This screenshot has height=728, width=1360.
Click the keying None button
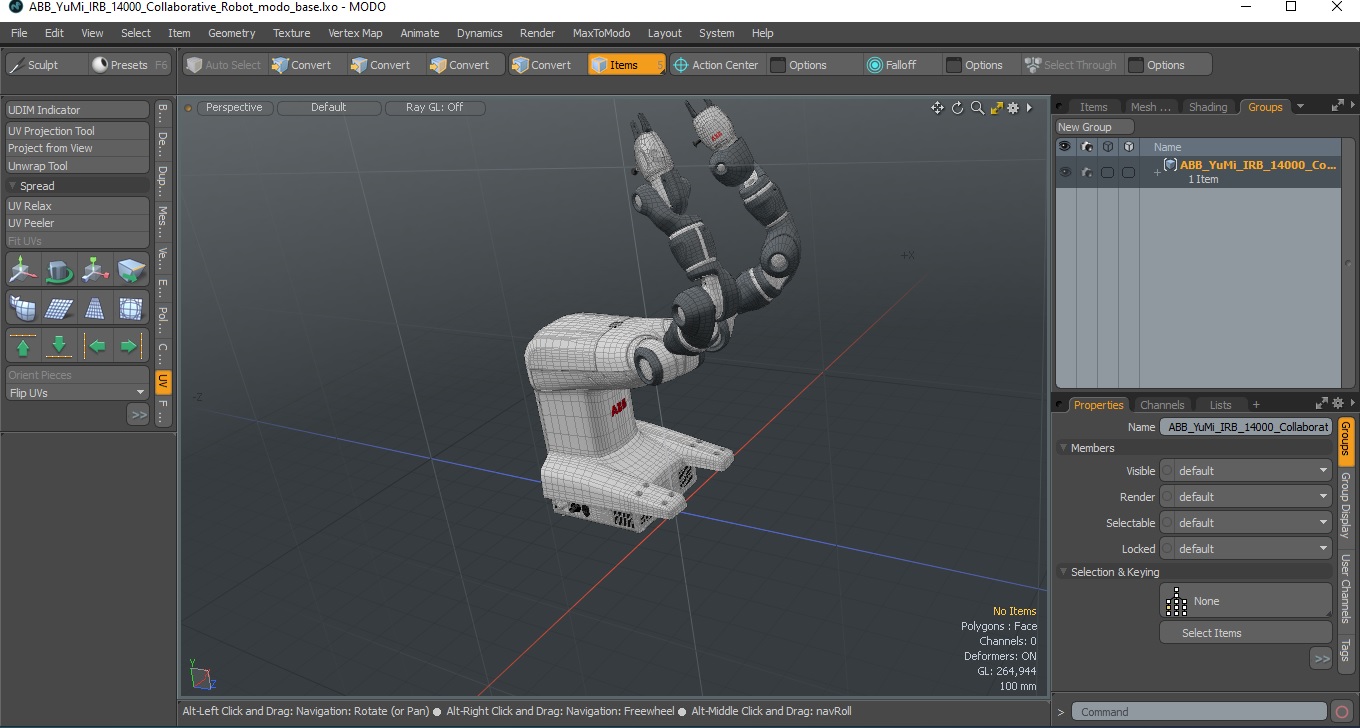(x=1246, y=601)
